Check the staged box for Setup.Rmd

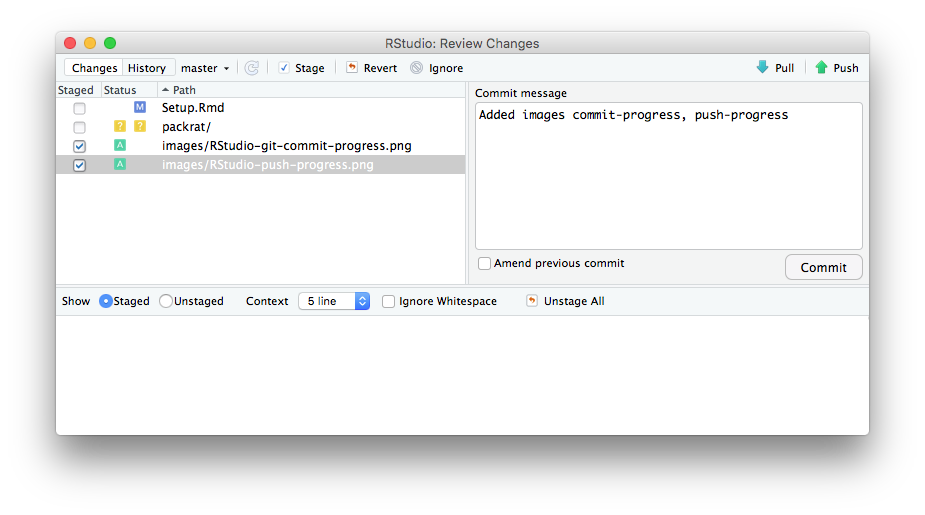[x=79, y=108]
